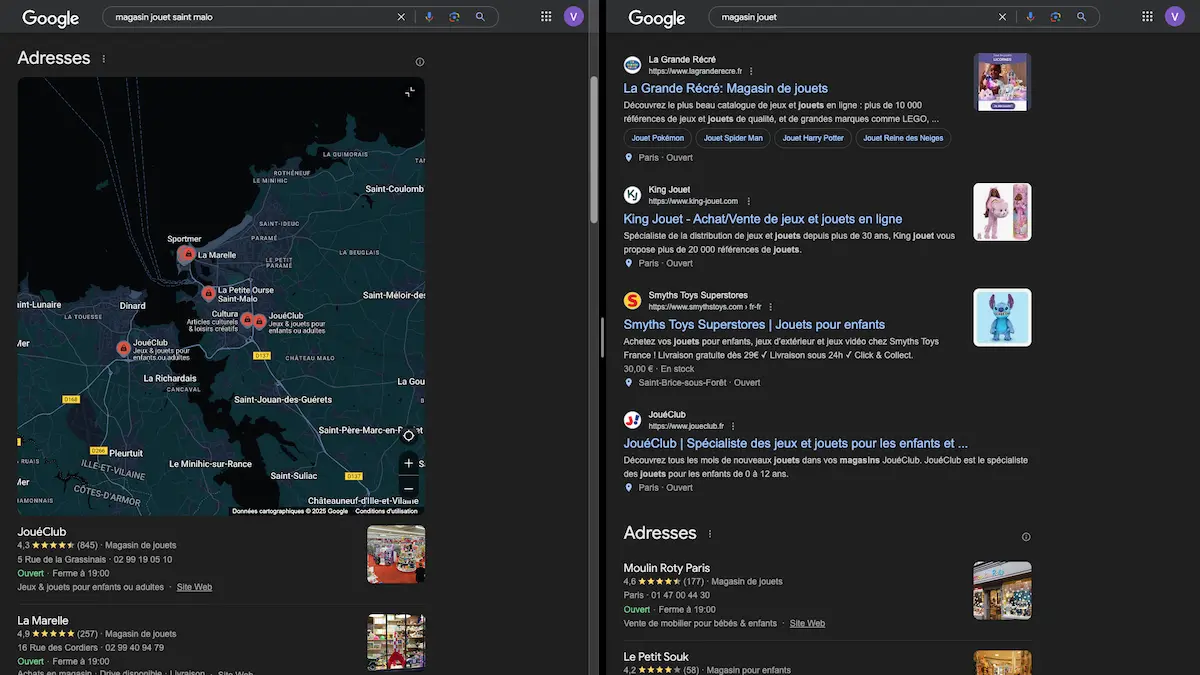The width and height of the screenshot is (1200, 675).
Task: Open Site Web link for Moulin Roty Paris
Action: (807, 623)
